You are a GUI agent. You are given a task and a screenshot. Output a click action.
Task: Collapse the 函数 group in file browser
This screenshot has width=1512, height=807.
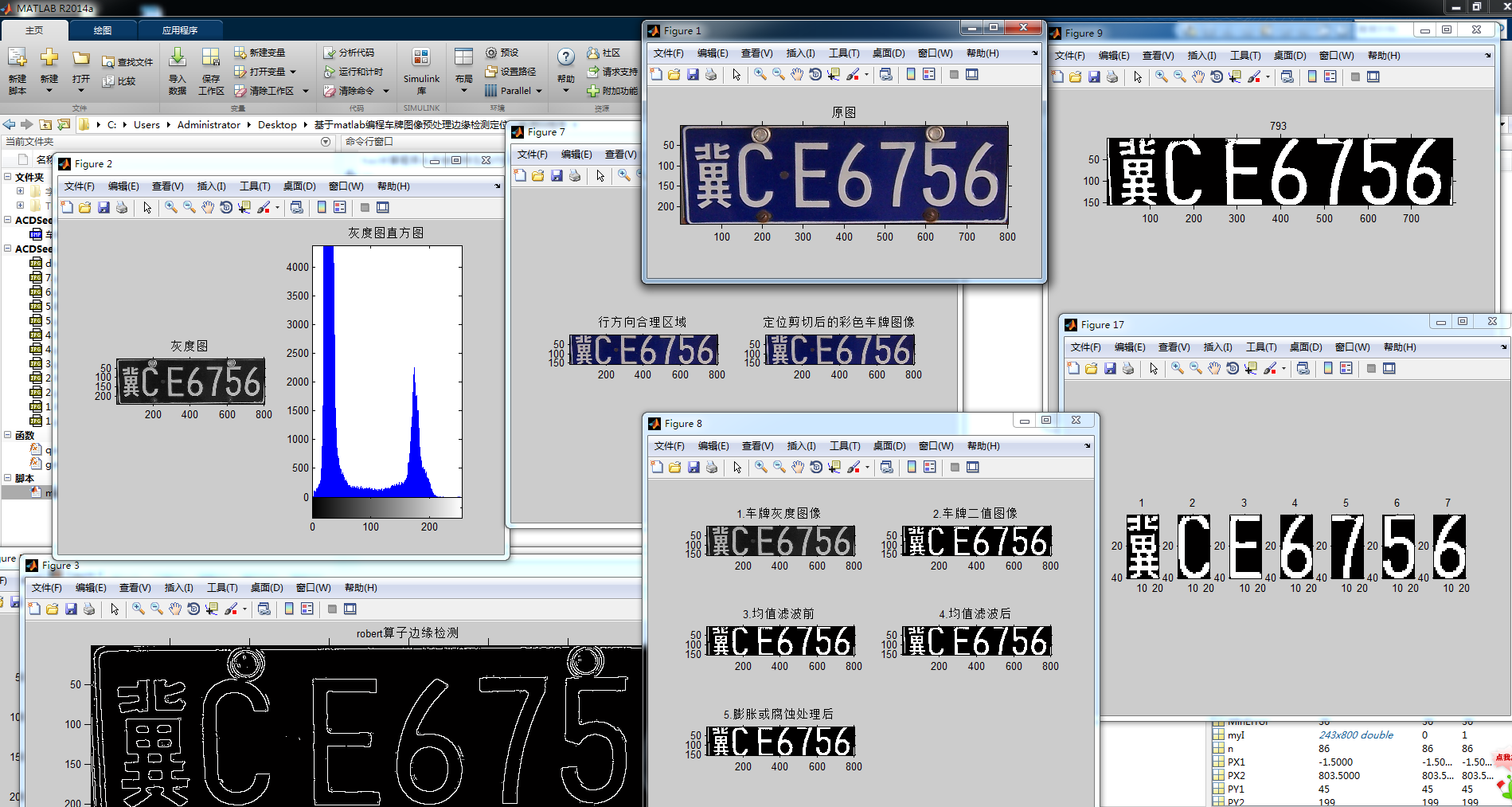(8, 435)
